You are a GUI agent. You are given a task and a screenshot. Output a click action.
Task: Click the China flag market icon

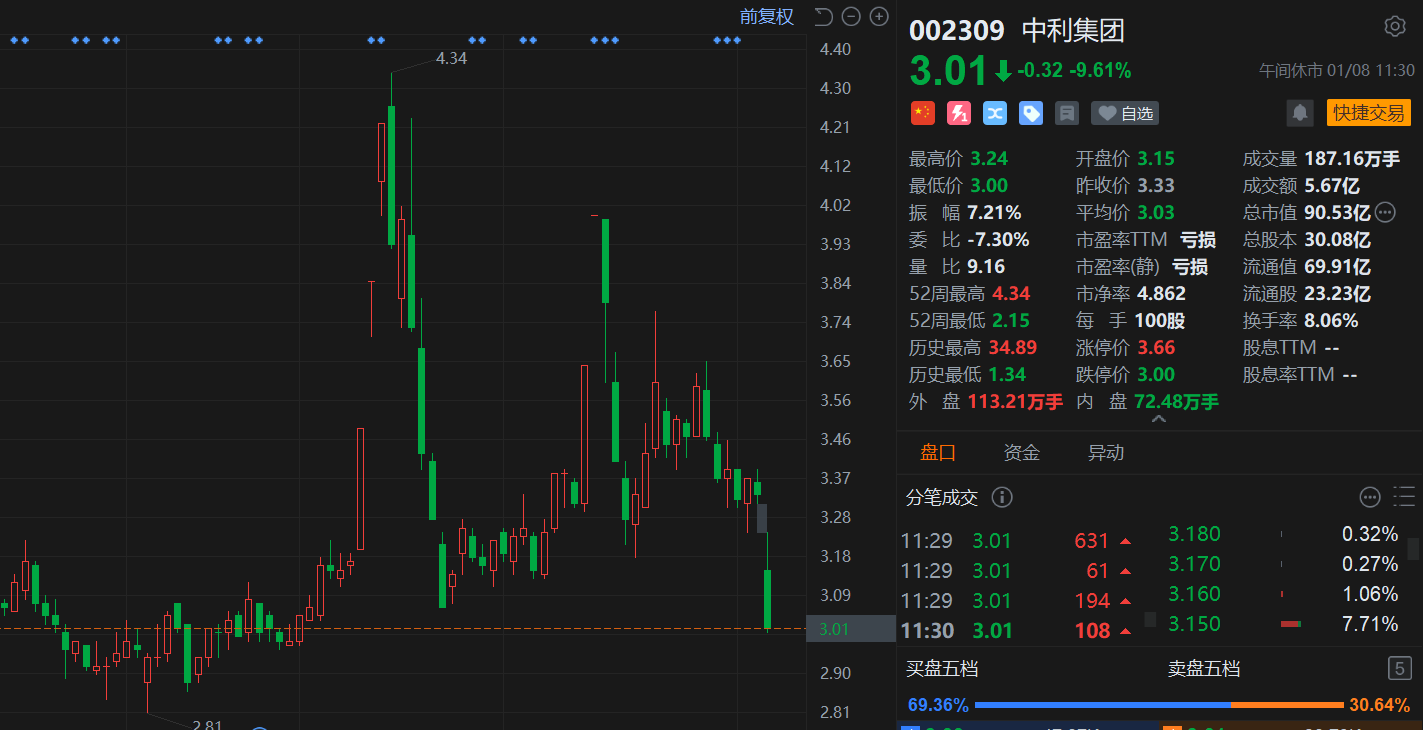pyautogui.click(x=922, y=113)
